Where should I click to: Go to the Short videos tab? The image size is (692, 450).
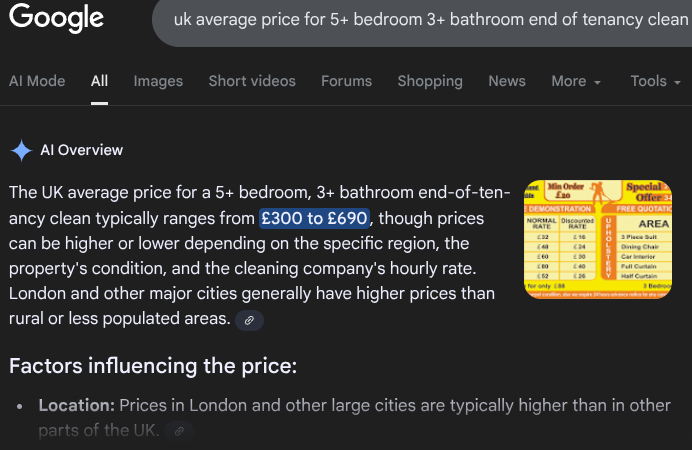[x=252, y=81]
